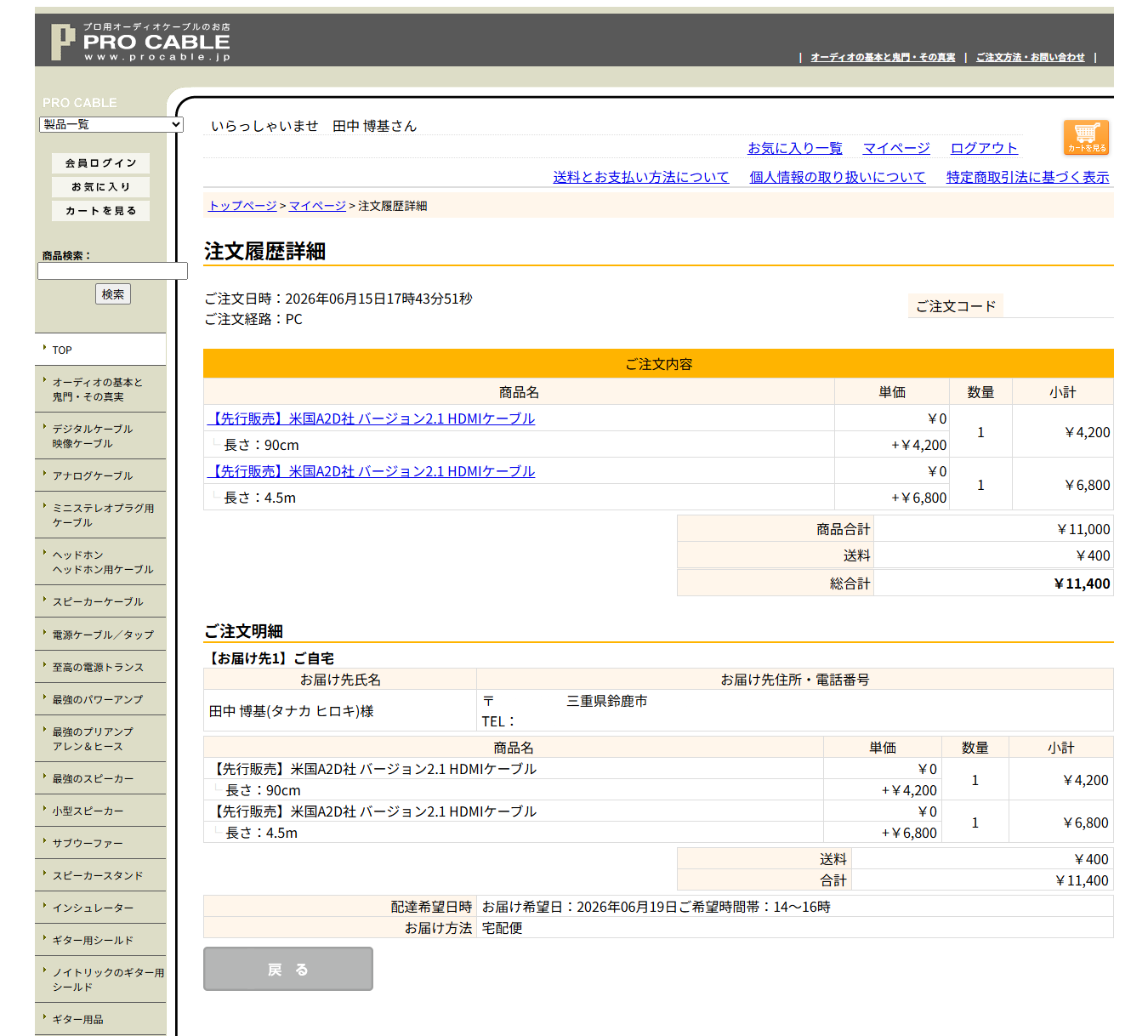Open ミニステレオプラグ用ケーブル category
Viewport: 1148px width, 1036px height.
click(100, 515)
